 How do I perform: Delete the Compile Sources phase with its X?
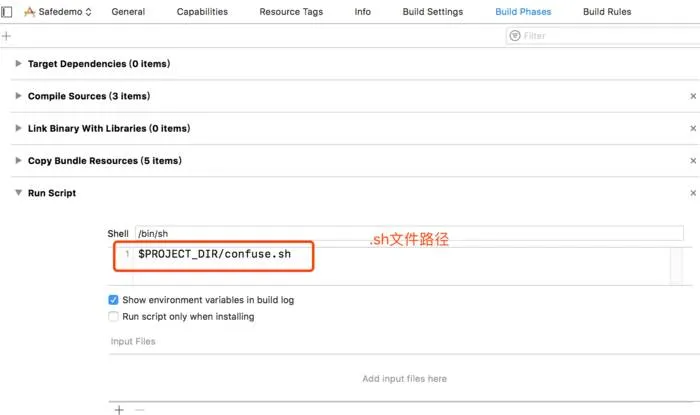(693, 96)
